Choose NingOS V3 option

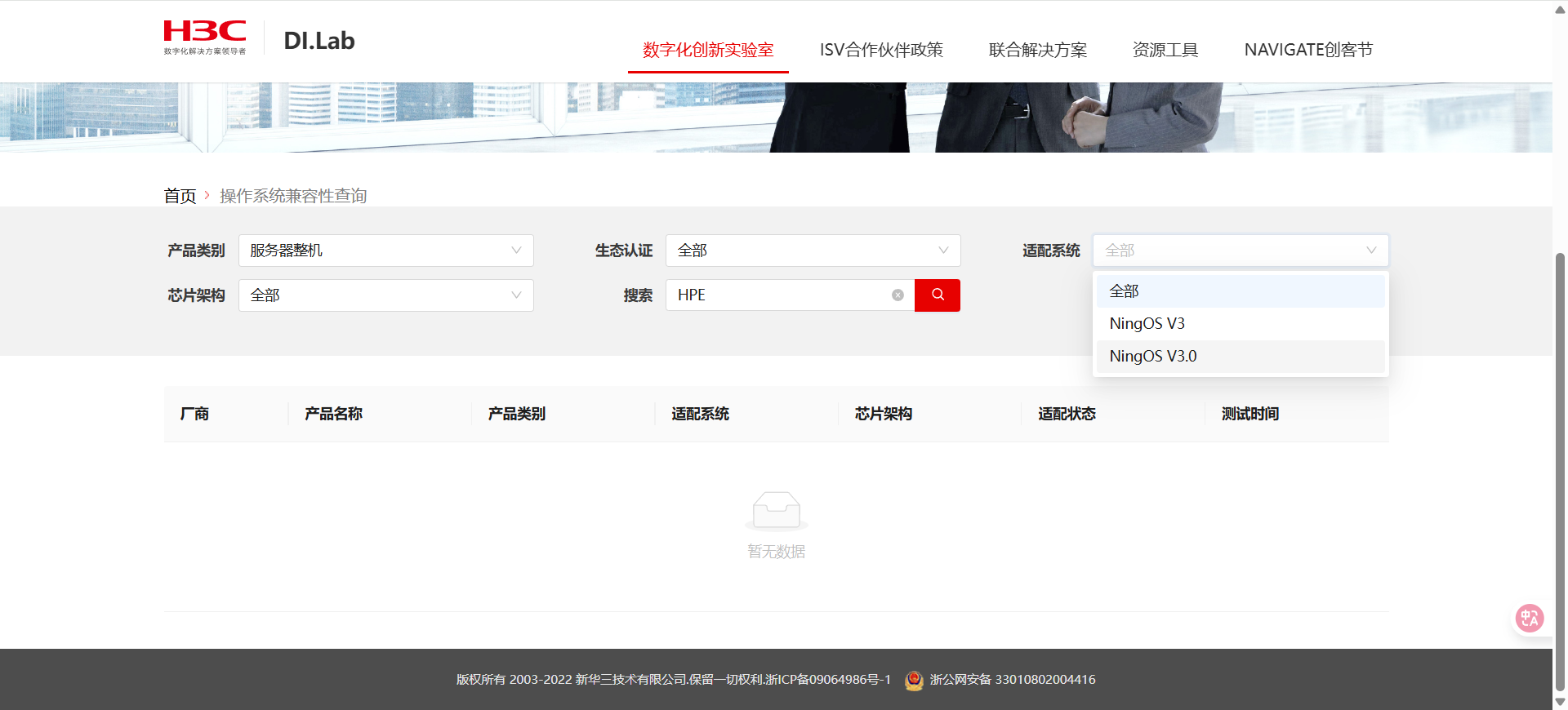coord(1241,324)
